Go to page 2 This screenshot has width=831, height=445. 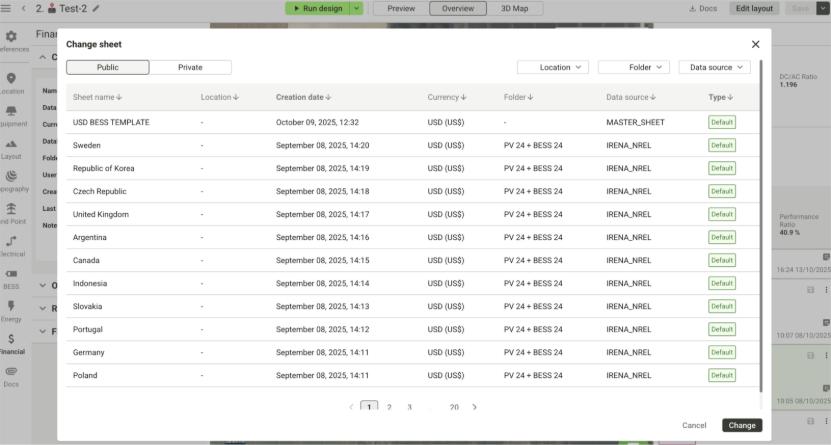(389, 407)
